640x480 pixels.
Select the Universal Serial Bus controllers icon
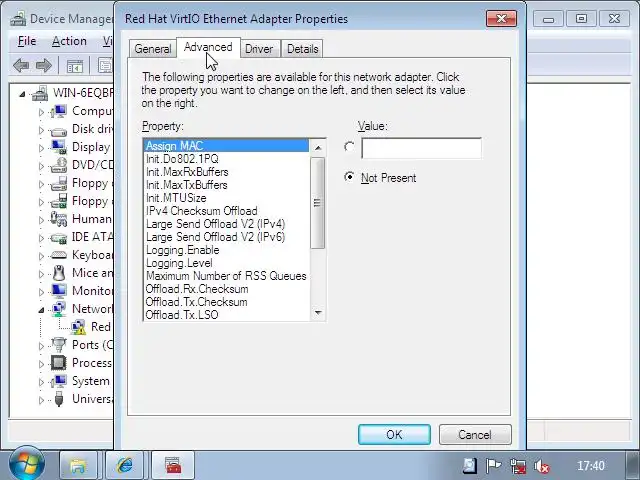[59, 399]
